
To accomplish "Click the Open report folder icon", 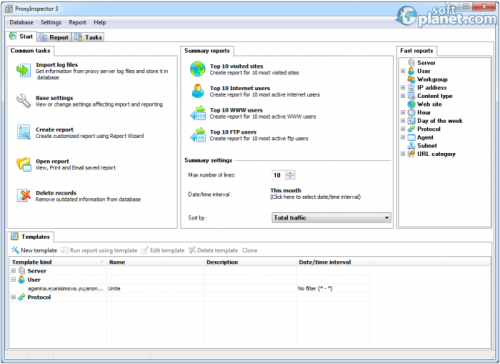I will (23, 164).
